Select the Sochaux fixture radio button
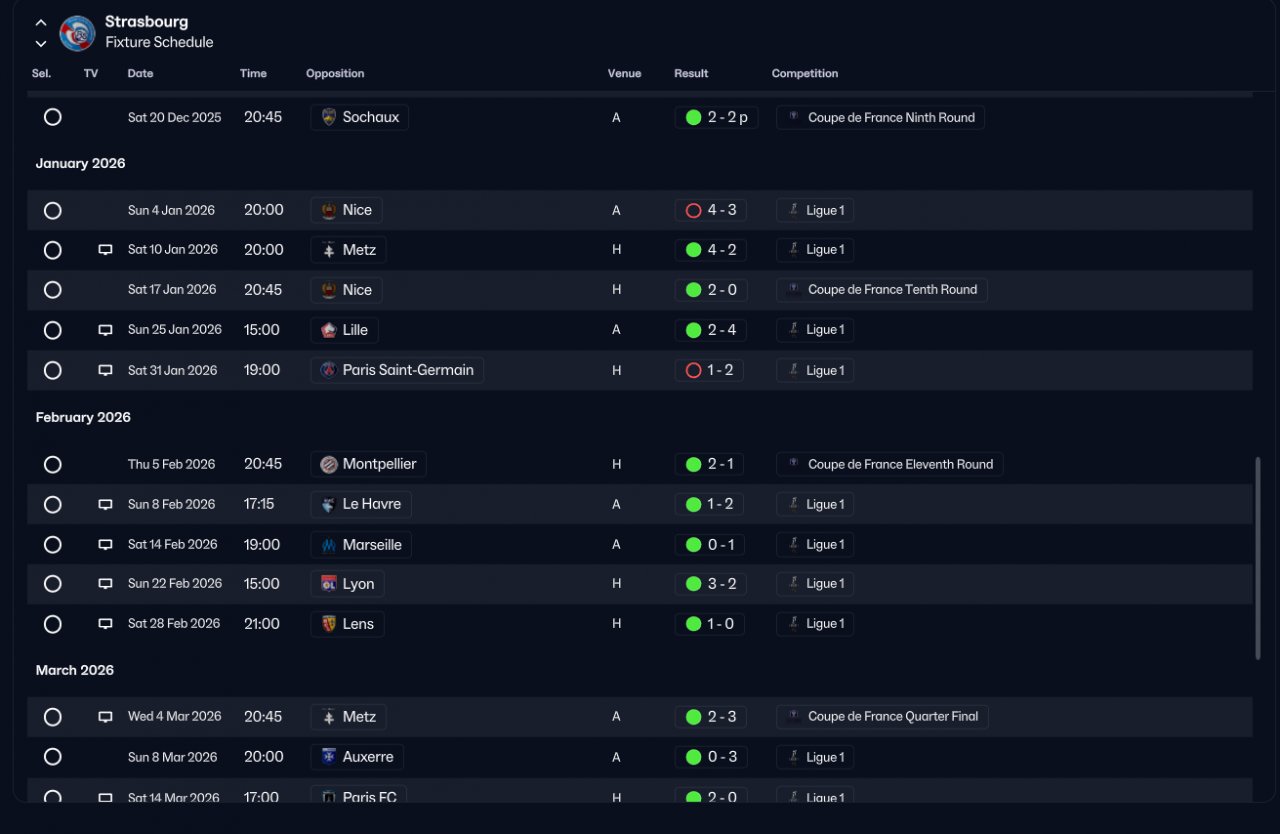The width and height of the screenshot is (1280, 834). (53, 117)
